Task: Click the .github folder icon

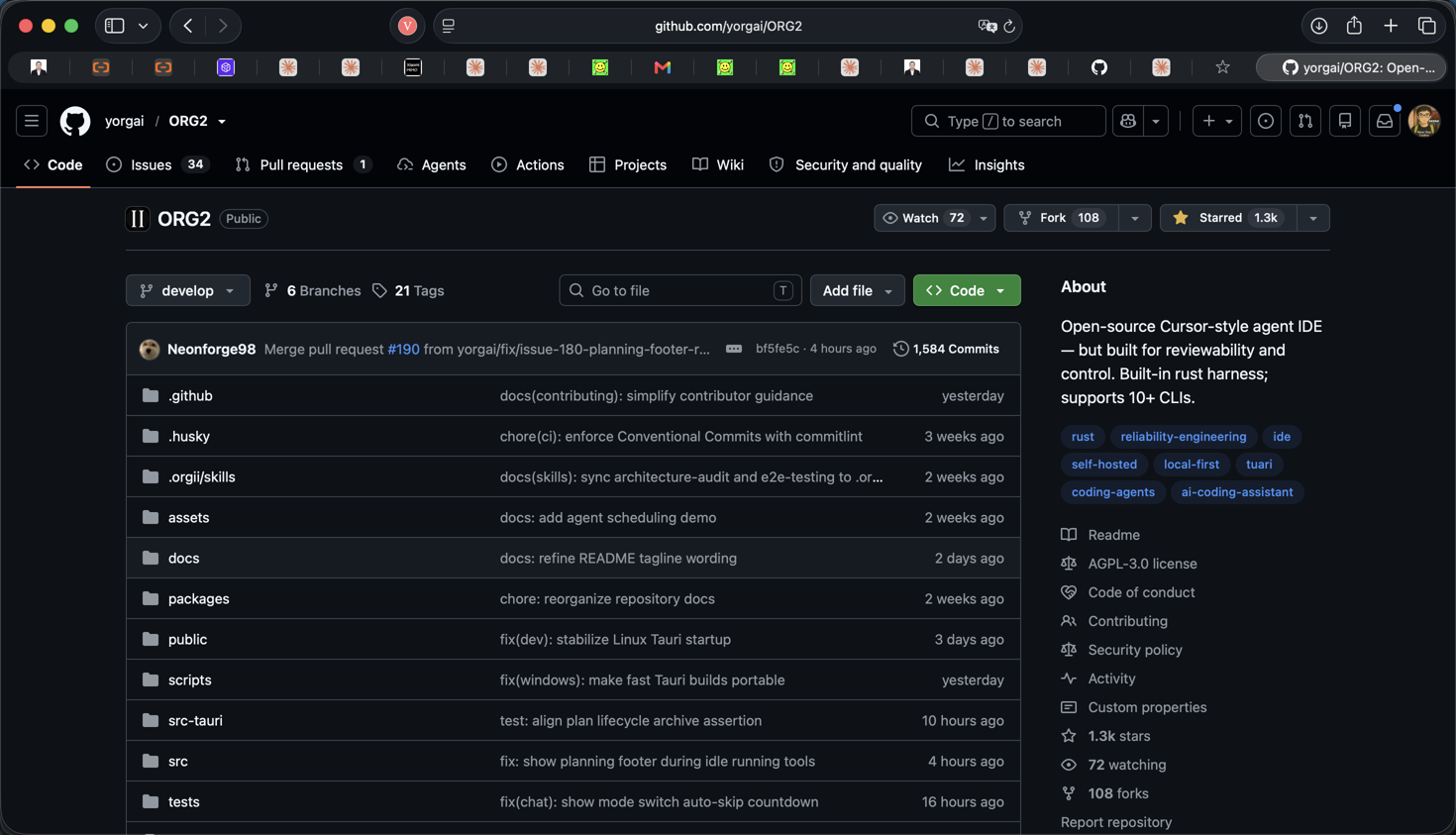Action: point(151,395)
